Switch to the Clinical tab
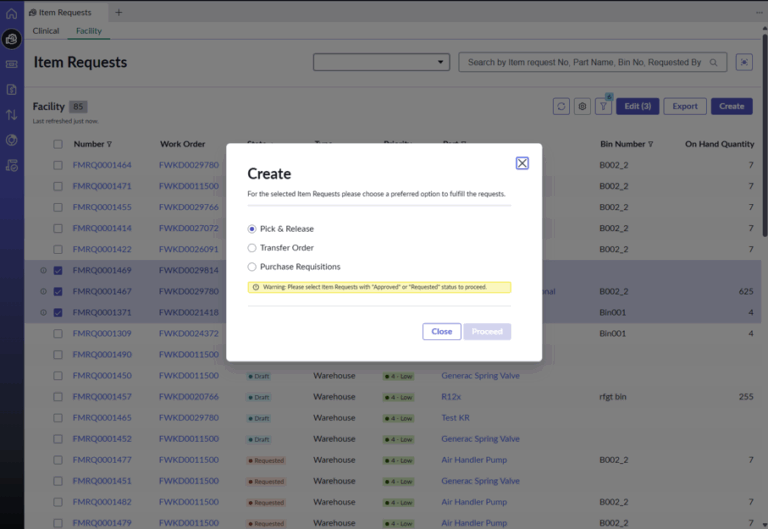This screenshot has height=529, width=768. point(46,31)
